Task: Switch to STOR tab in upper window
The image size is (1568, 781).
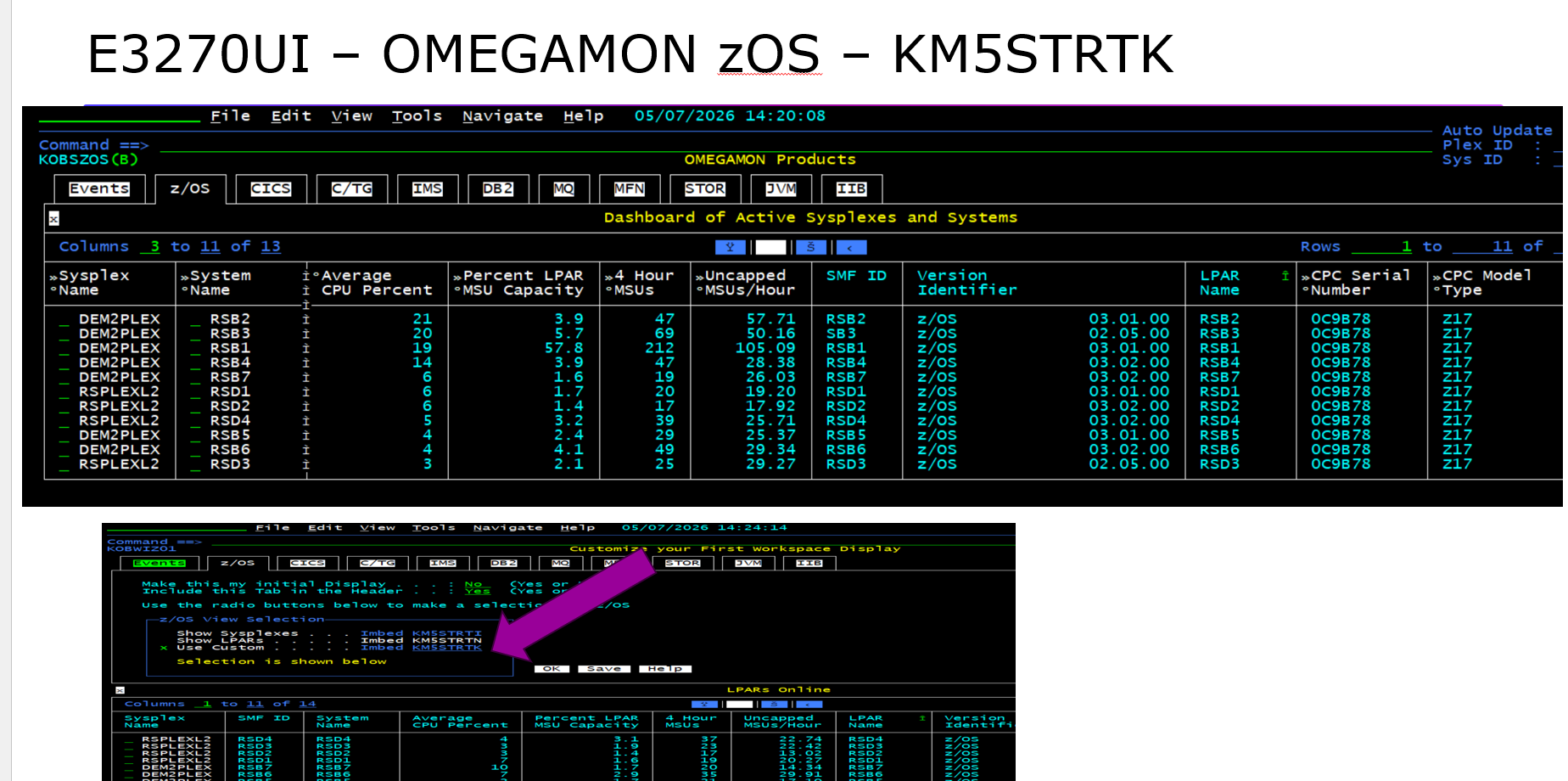Action: (705, 188)
